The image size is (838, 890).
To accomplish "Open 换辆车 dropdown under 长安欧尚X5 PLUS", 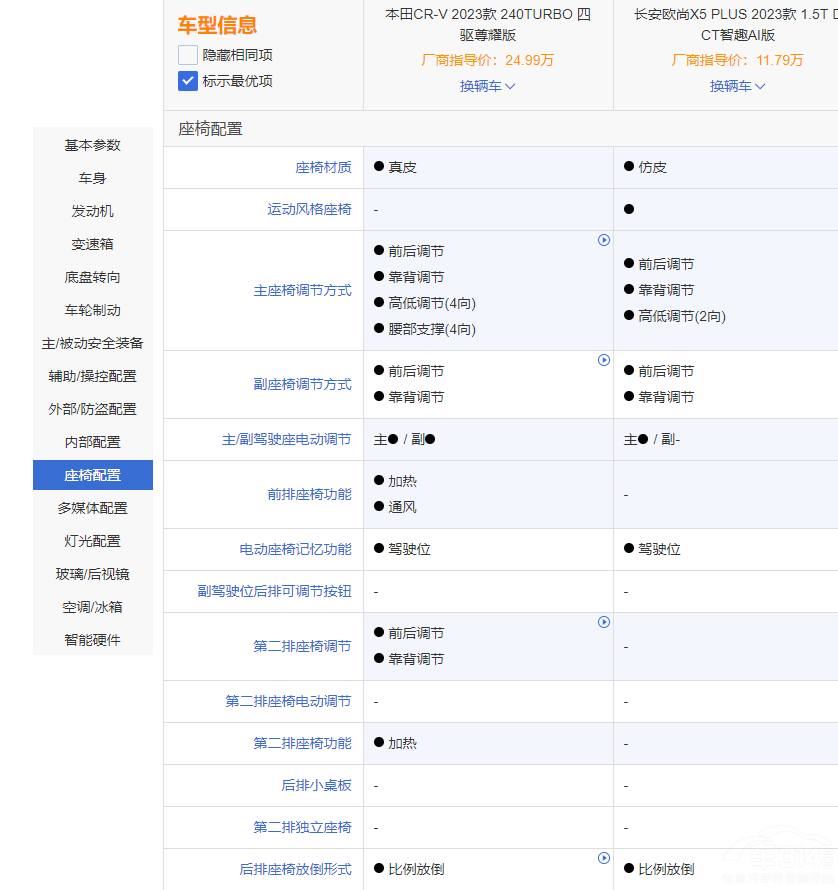I will click(738, 86).
